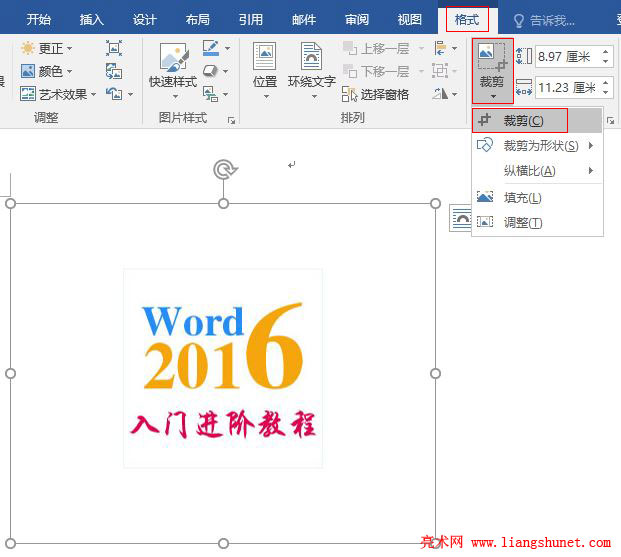Open the 邮件 tab

(304, 19)
